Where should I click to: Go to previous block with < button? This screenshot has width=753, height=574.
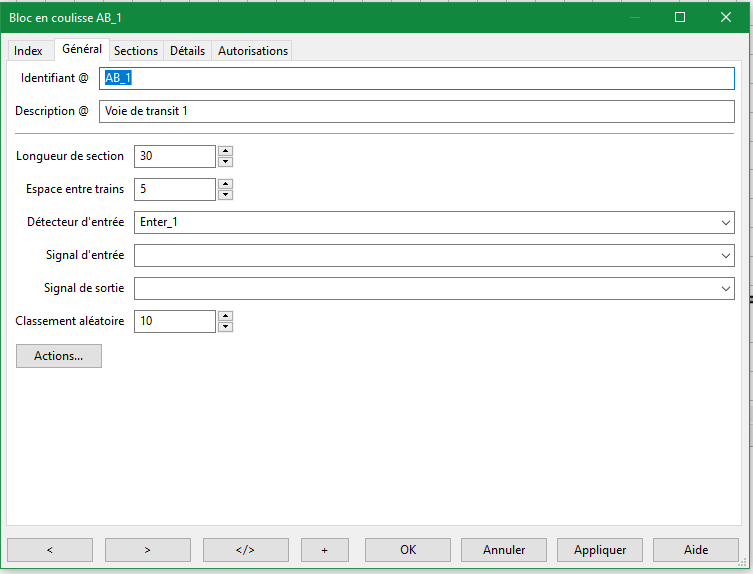point(50,550)
